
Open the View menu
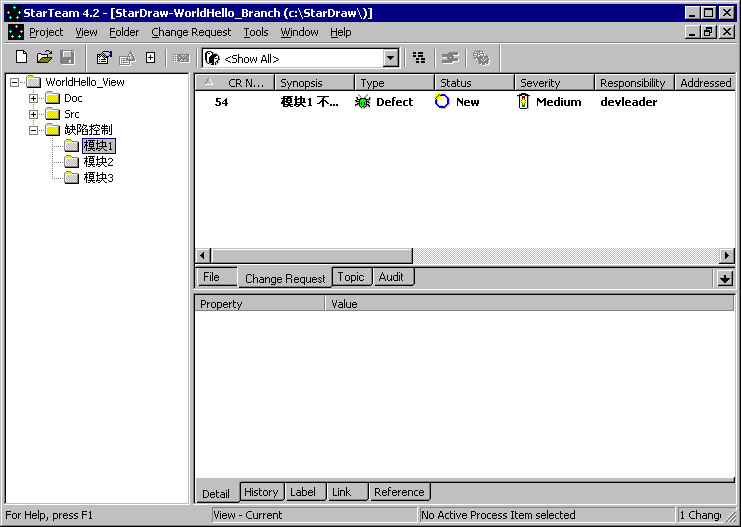[x=86, y=32]
